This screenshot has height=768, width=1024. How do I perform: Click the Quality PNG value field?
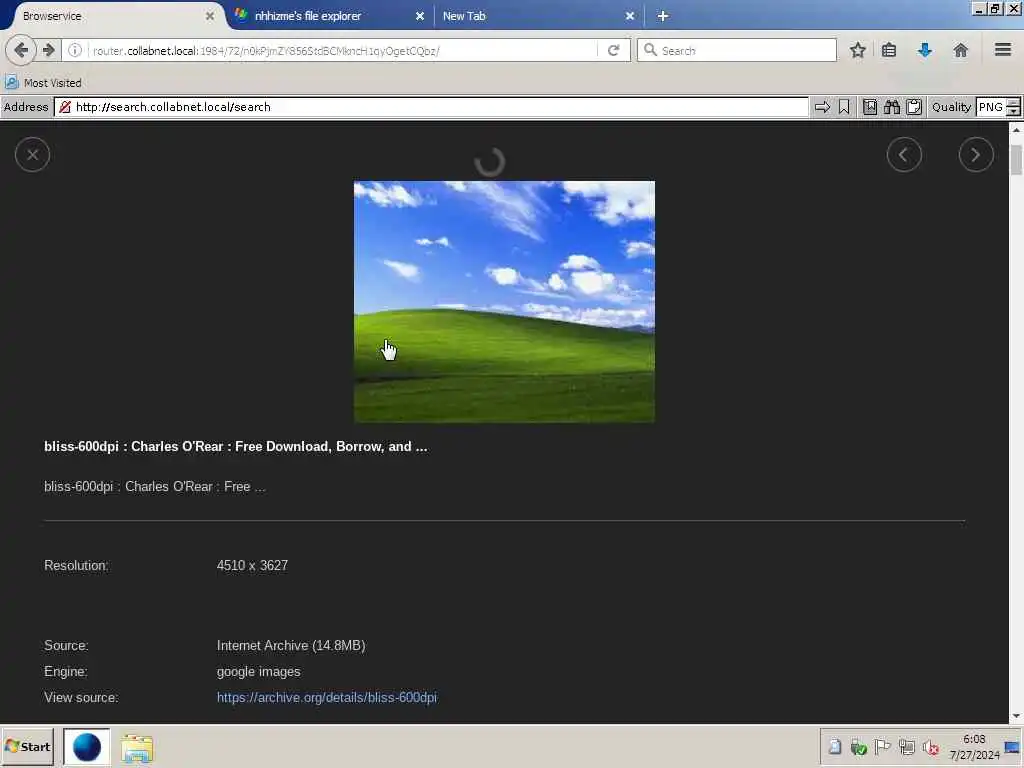(x=991, y=107)
